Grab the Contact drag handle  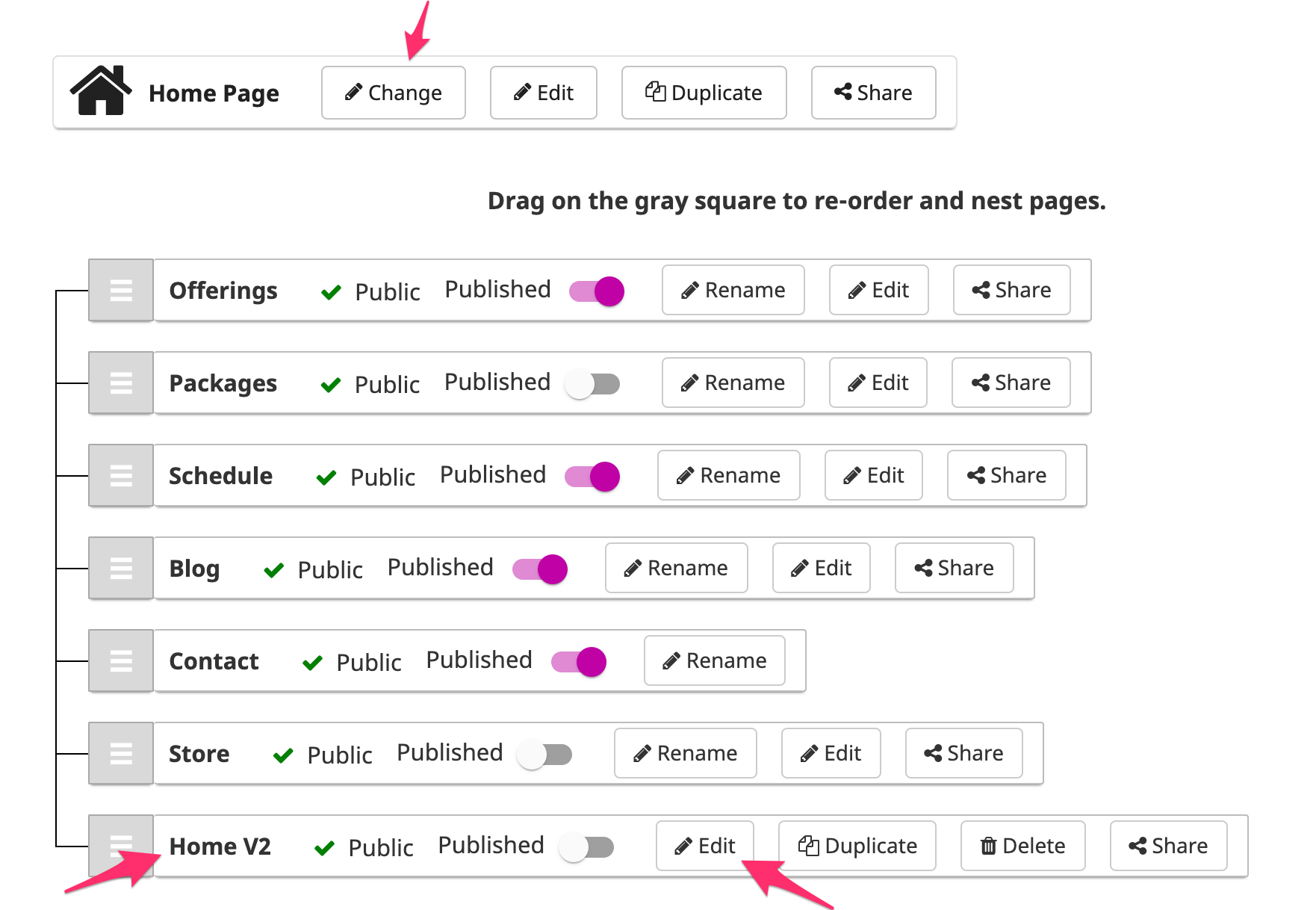(121, 660)
